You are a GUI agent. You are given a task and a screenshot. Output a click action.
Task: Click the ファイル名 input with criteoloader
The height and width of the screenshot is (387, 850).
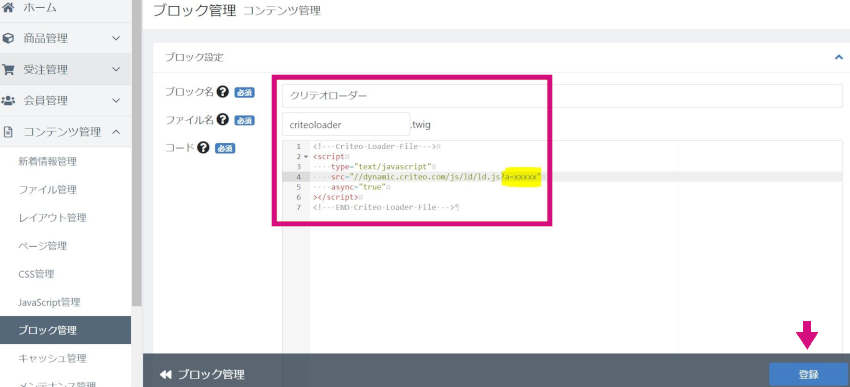(x=346, y=124)
